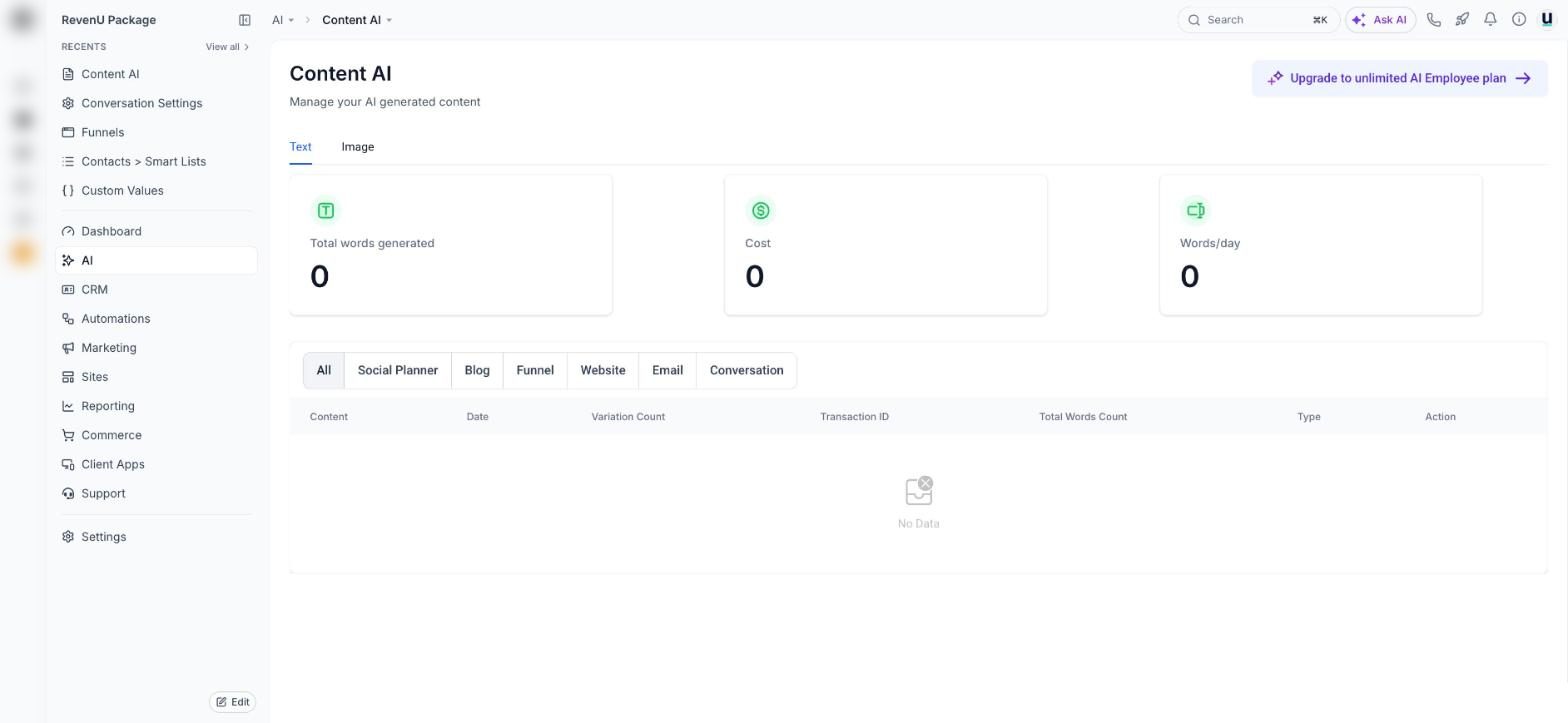Open Custom Values from recents
Screen dimensions: 1568x723
pos(157,190)
